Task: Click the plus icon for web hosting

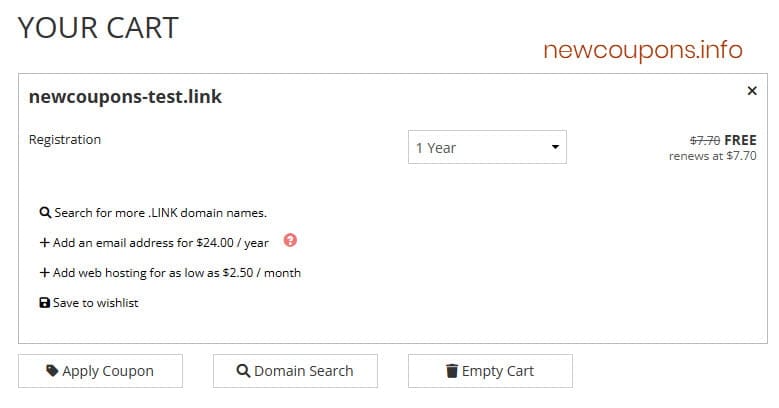Action: pyautogui.click(x=44, y=273)
